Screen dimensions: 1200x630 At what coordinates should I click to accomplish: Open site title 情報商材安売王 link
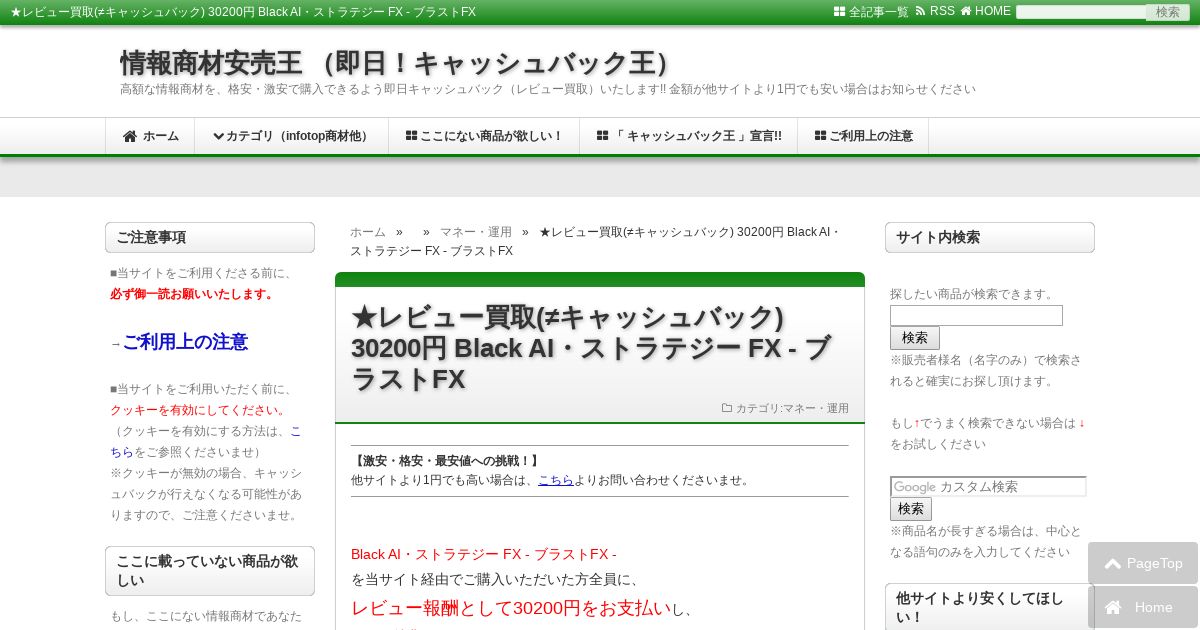pos(399,63)
